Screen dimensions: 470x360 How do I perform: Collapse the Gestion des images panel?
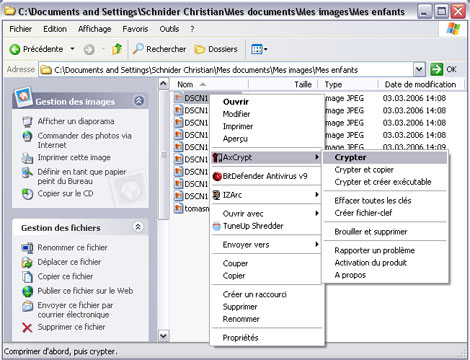tap(139, 100)
